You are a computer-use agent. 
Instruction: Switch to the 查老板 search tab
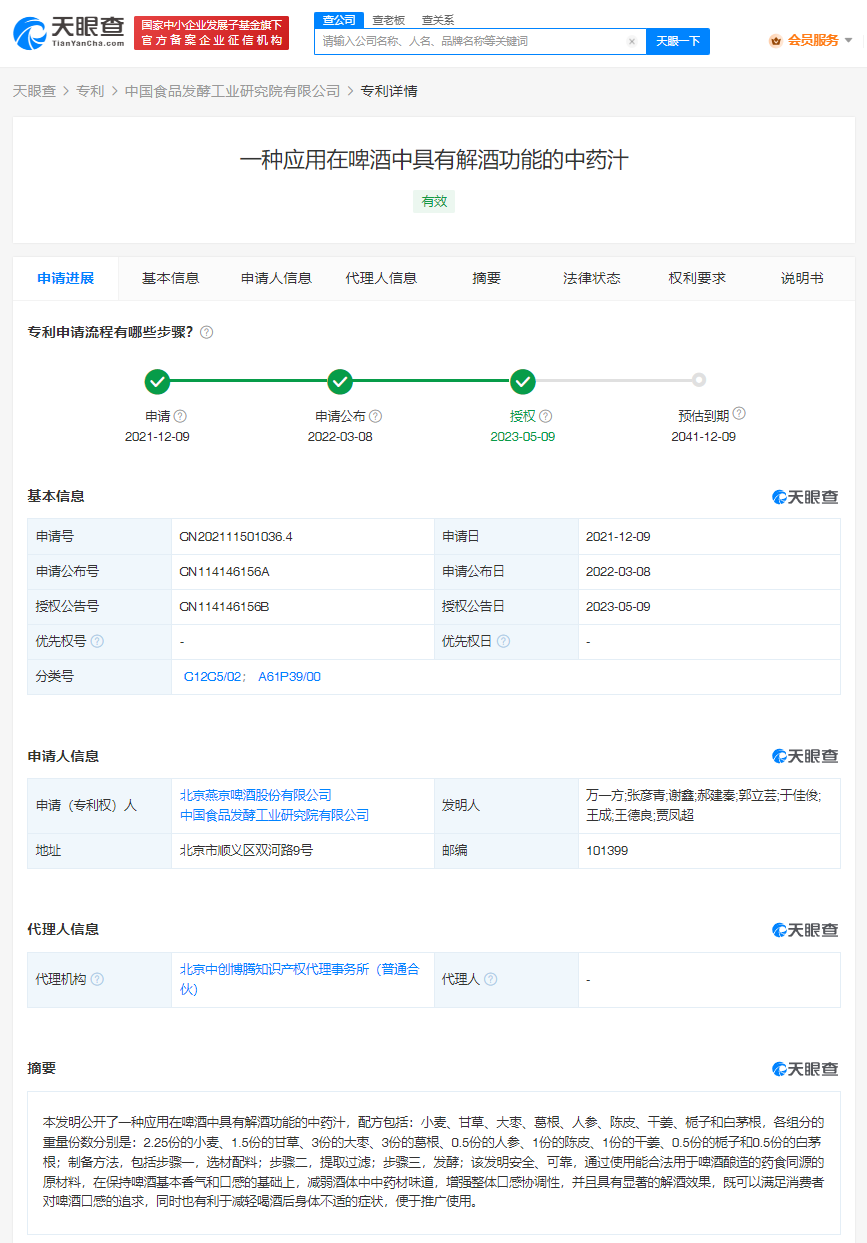click(388, 19)
